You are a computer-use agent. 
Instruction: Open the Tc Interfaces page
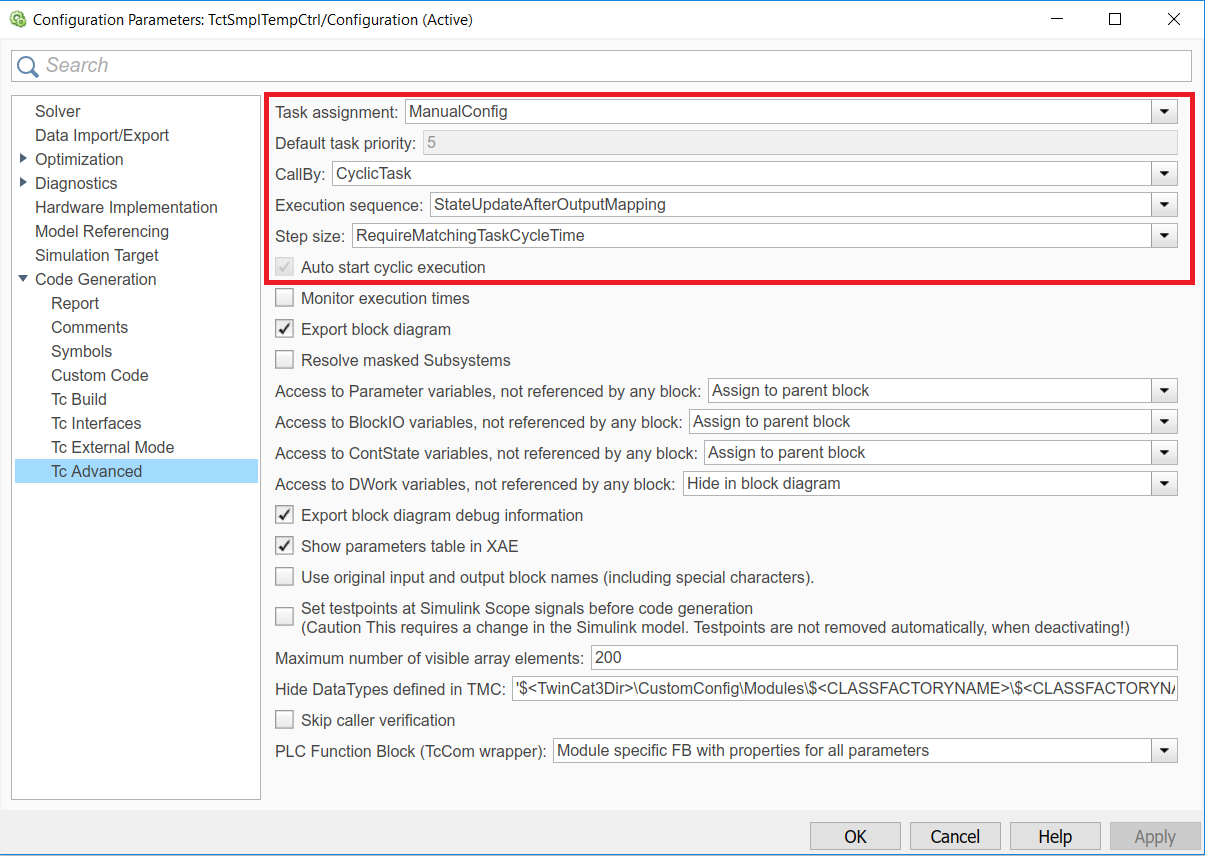96,423
